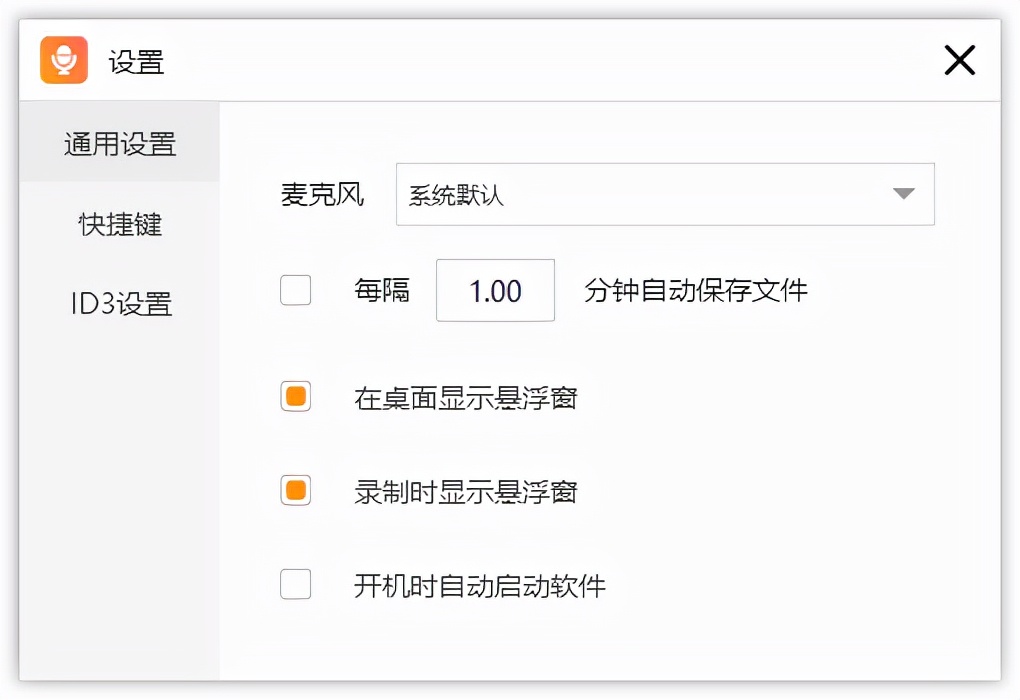Disable 录制时显示悬浮窗 option
Image resolution: width=1020 pixels, height=700 pixels.
(x=296, y=492)
